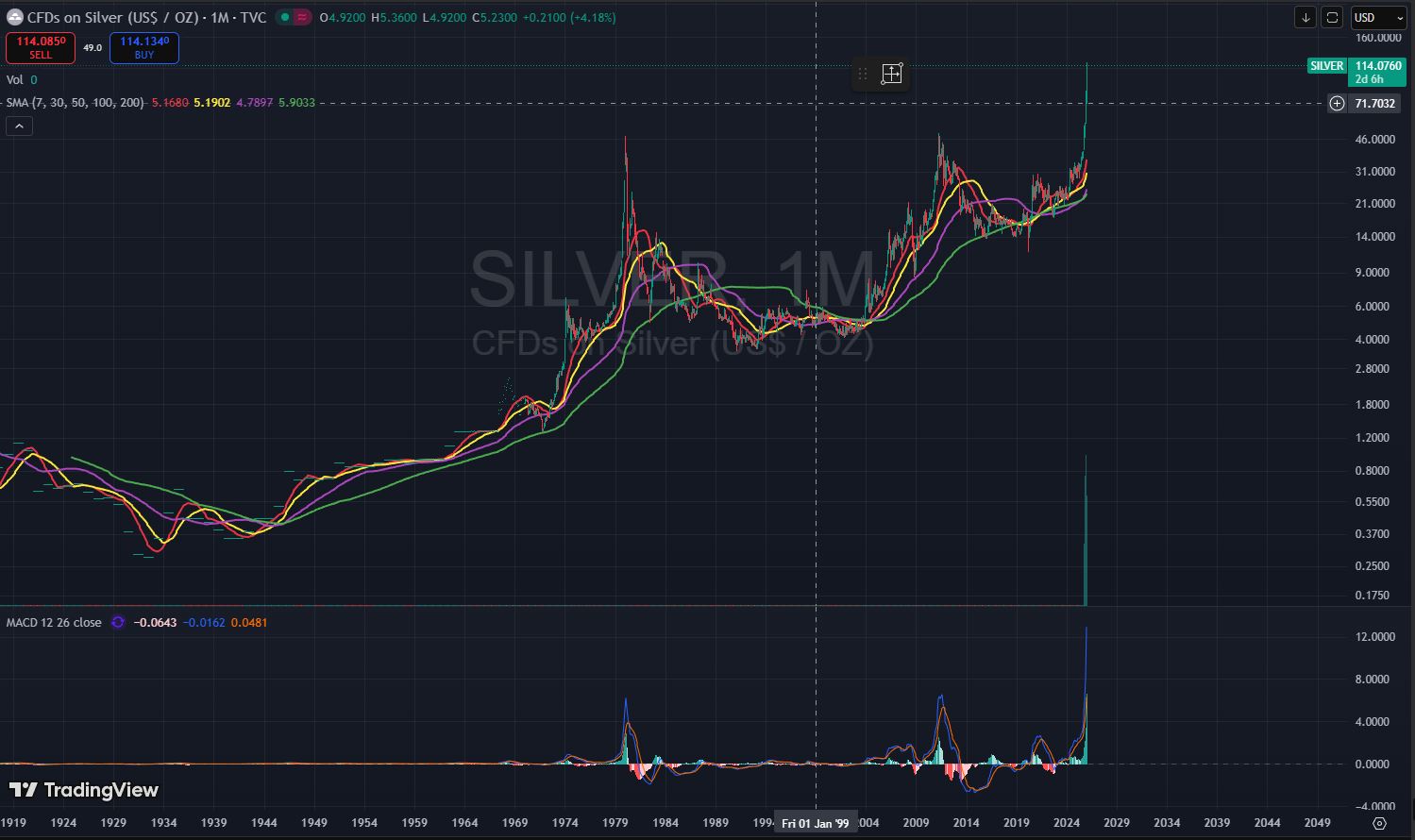The image size is (1415, 840).
Task: Click the 1979 label on time axis
Action: click(615, 823)
